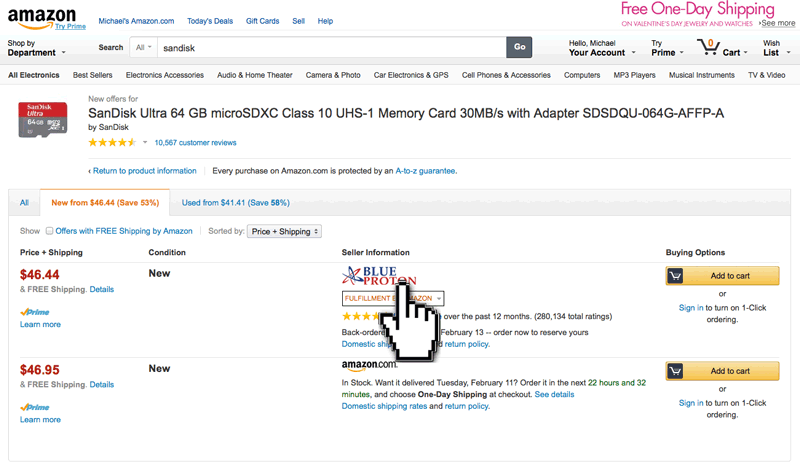800x465 pixels.
Task: Click the product star rating
Action: (x=112, y=143)
